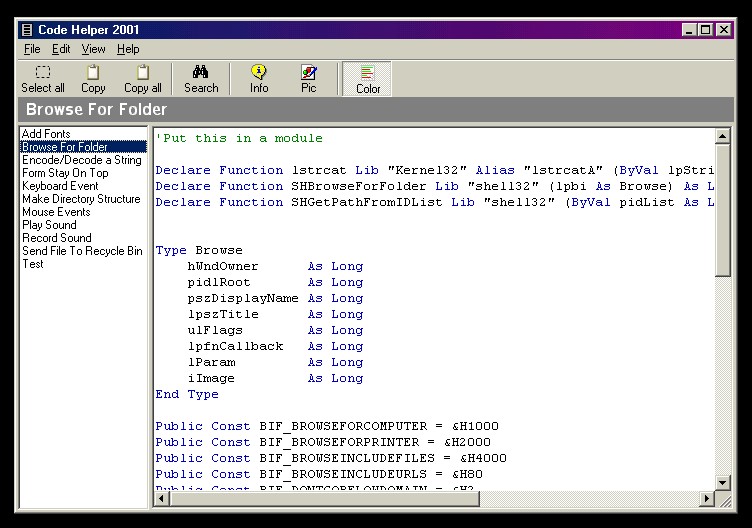Click the BIF_BROWSEINCLUDEURLS constant line
The height and width of the screenshot is (528, 752).
[x=319, y=474]
